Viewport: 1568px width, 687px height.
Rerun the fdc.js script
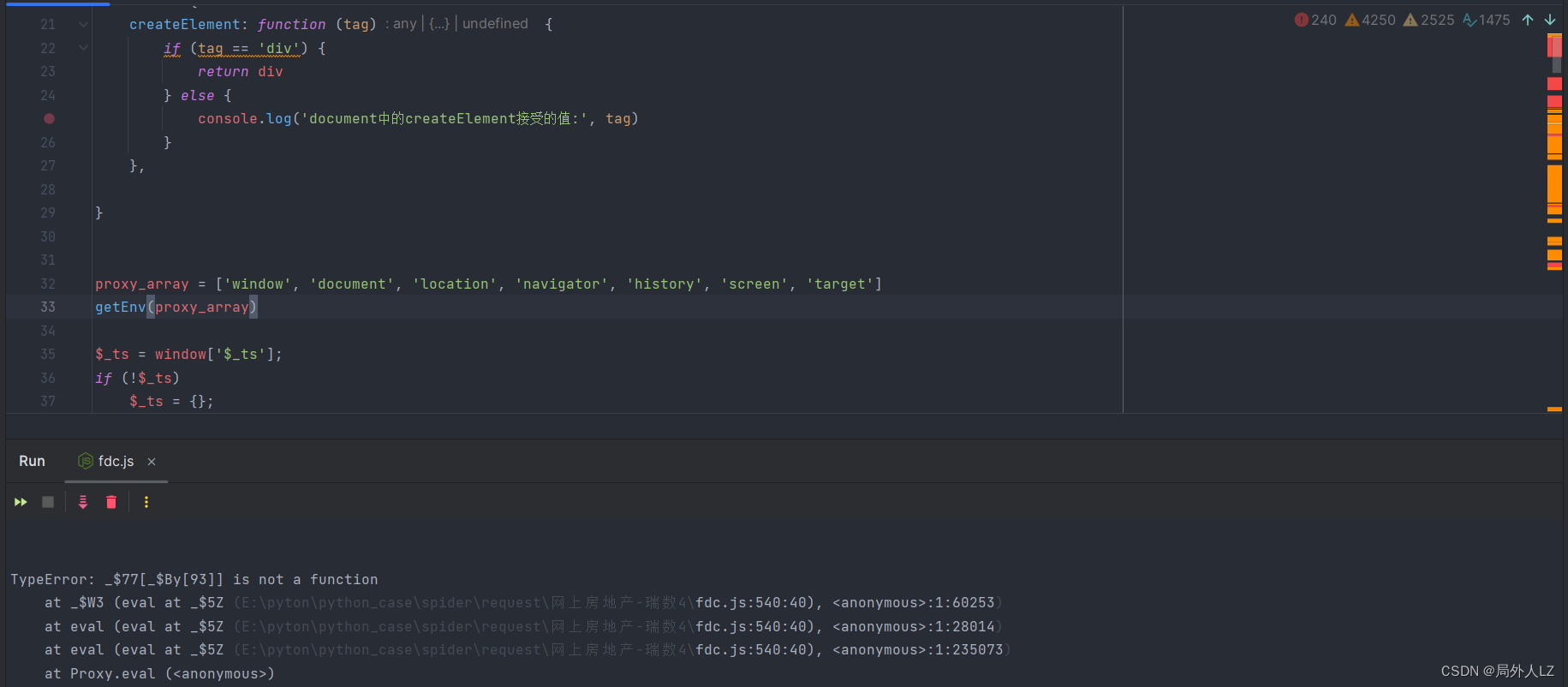point(21,502)
